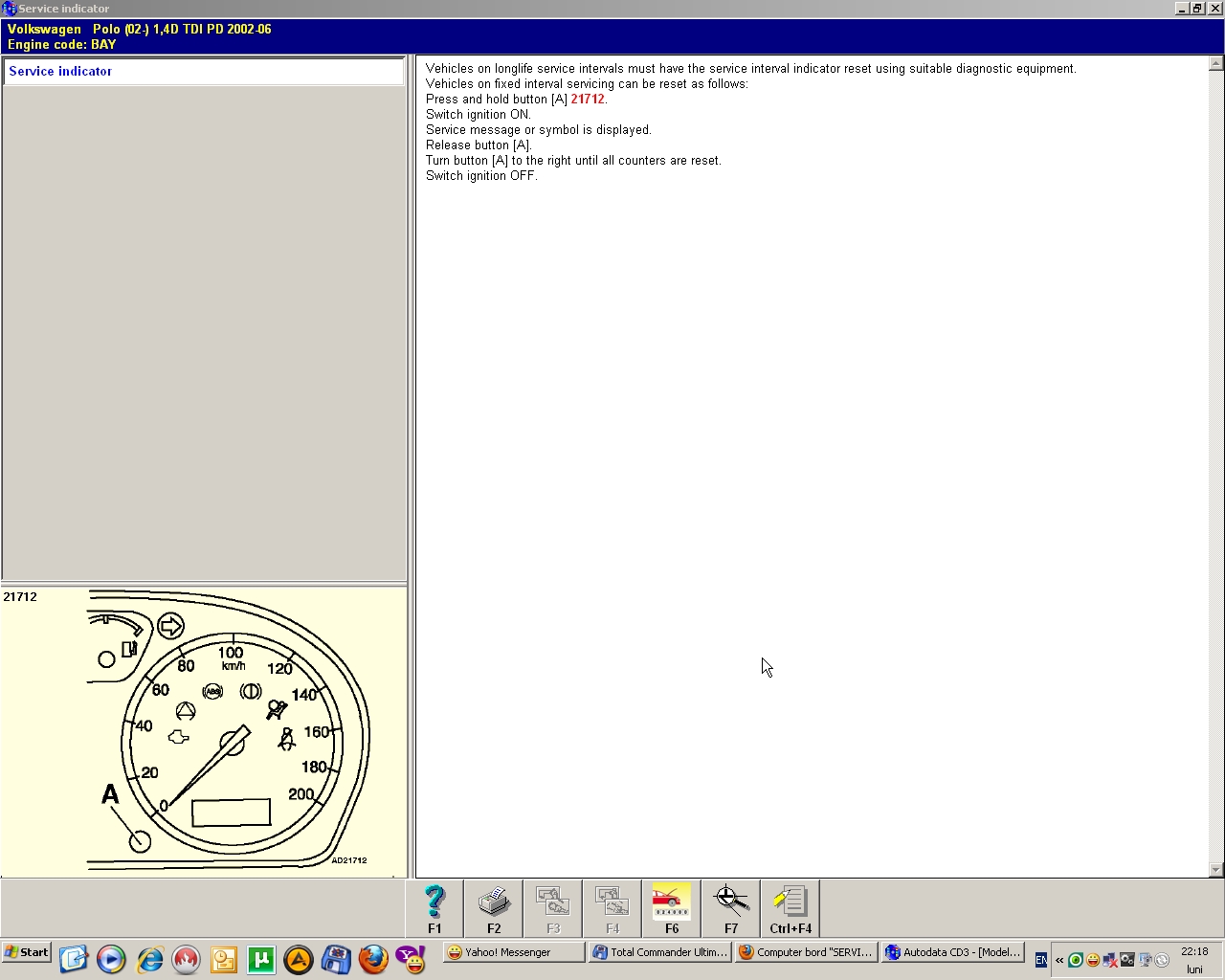Screen dimensions: 1225x980
Task: Launch Firefox from Quick Launch
Action: pos(373,959)
